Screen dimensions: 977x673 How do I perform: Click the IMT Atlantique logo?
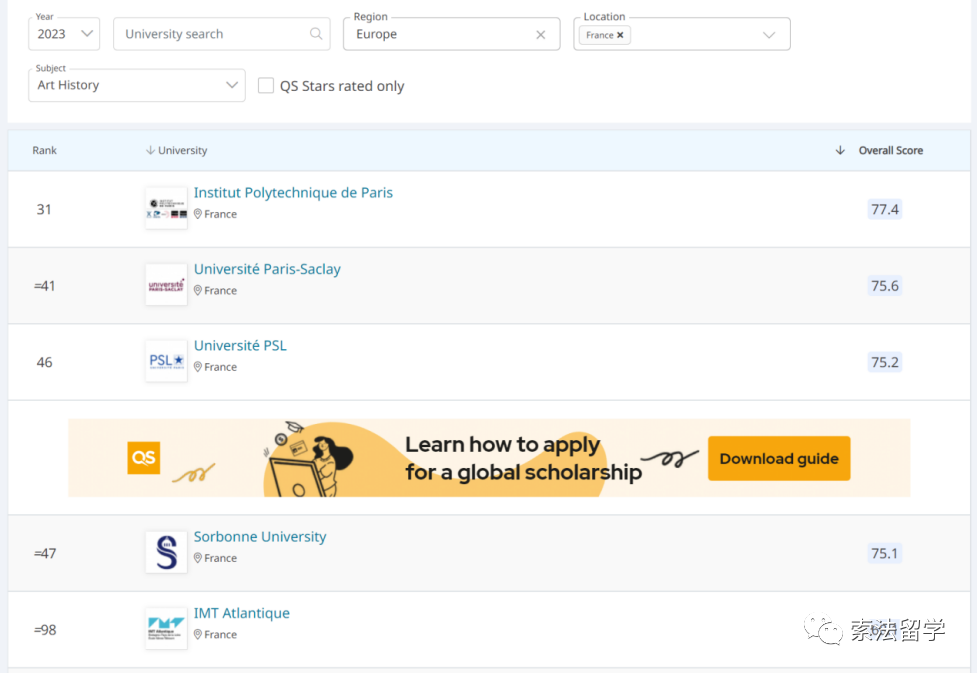[166, 629]
